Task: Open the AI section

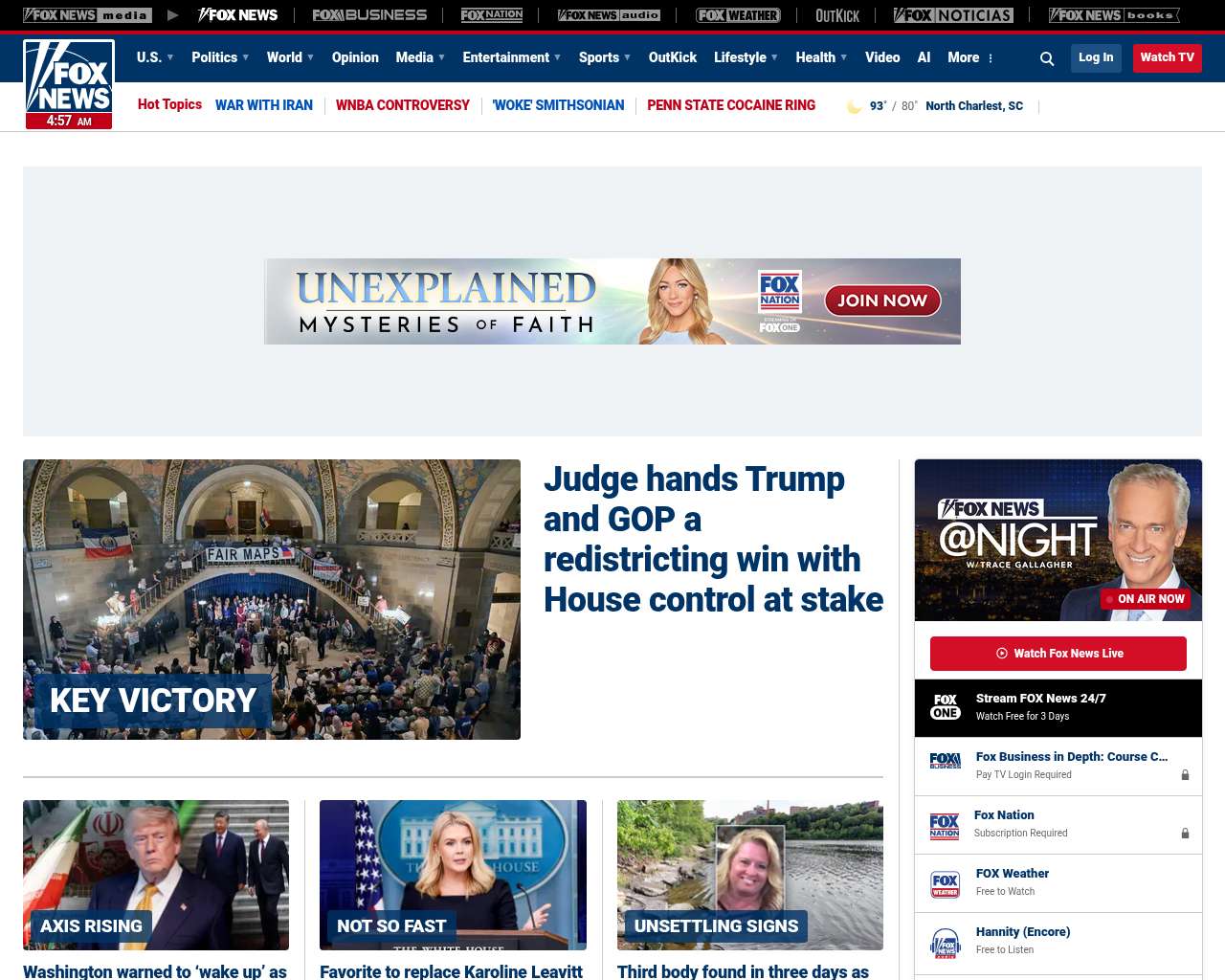Action: coord(924,57)
